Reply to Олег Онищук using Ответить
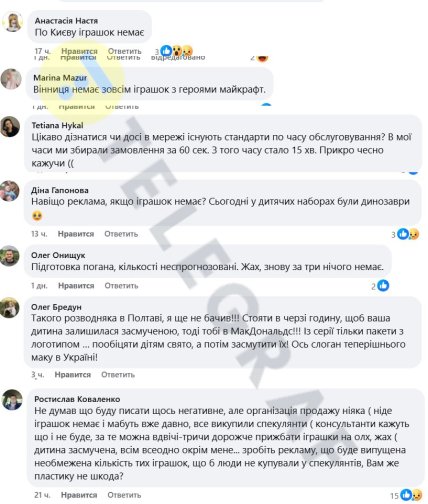428x504 pixels. pos(121,286)
